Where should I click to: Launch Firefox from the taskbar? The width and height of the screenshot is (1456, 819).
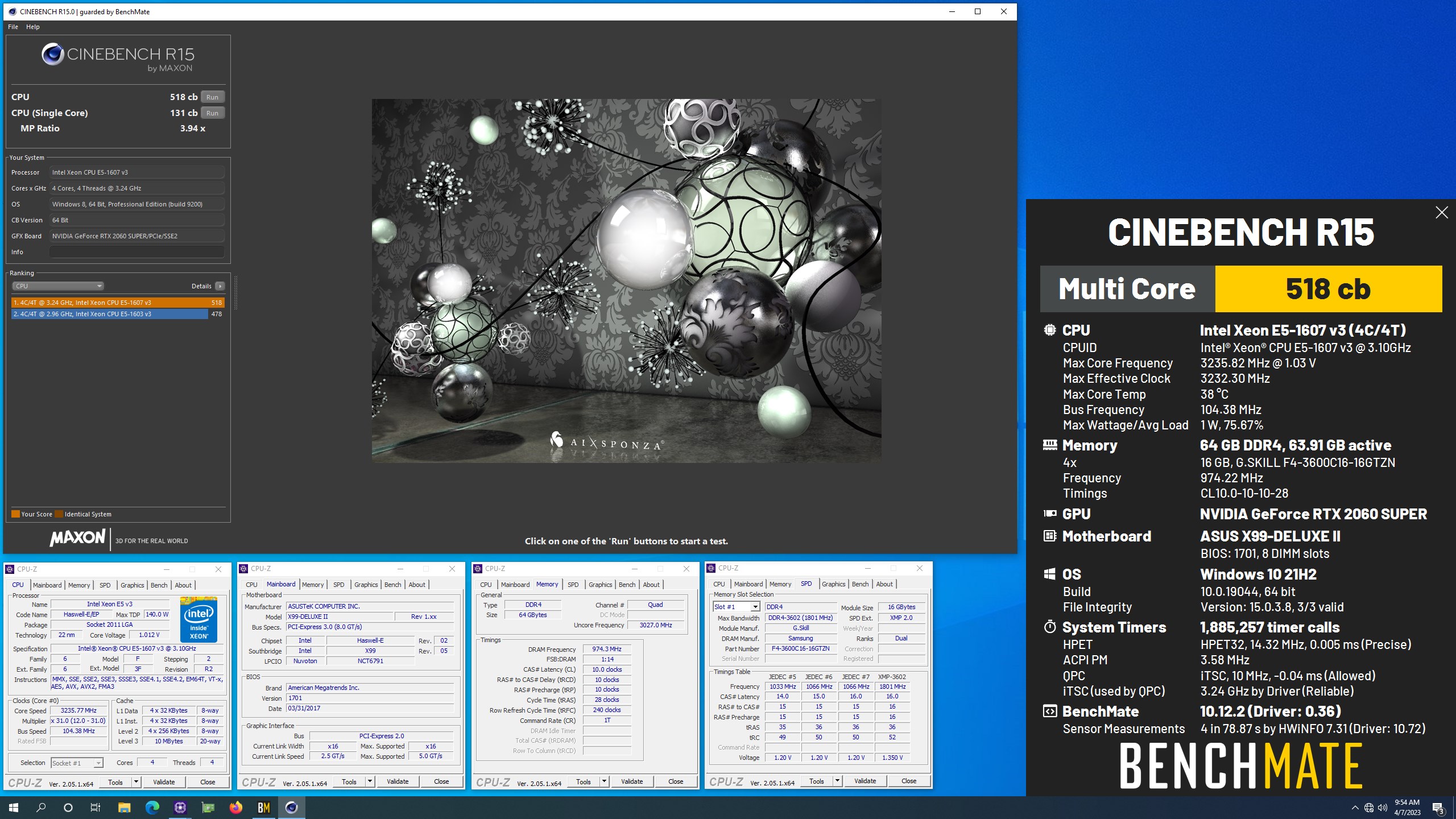click(235, 808)
